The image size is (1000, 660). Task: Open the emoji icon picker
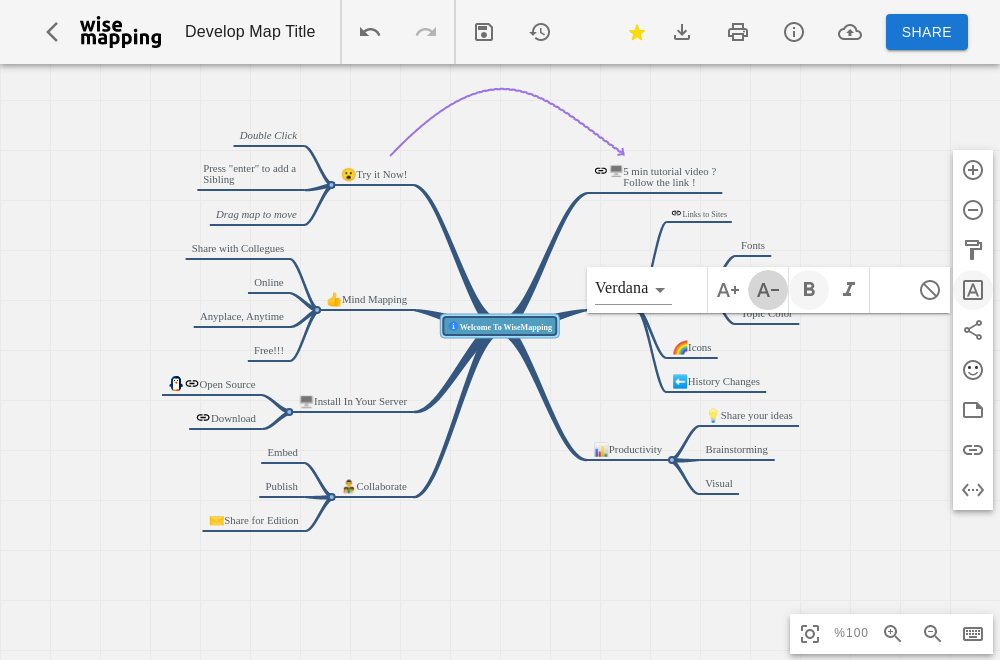tap(973, 370)
